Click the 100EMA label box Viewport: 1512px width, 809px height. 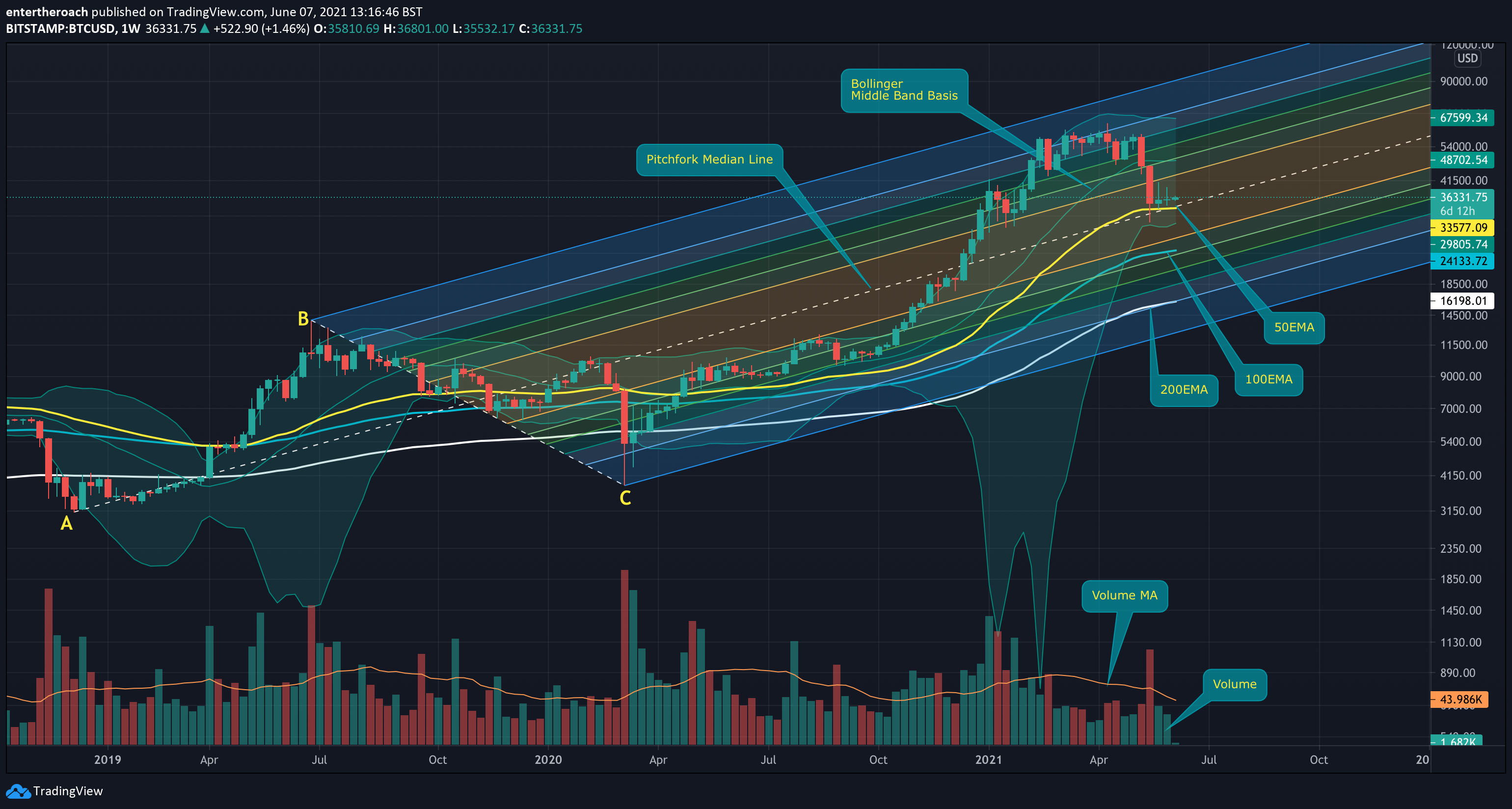click(1269, 379)
